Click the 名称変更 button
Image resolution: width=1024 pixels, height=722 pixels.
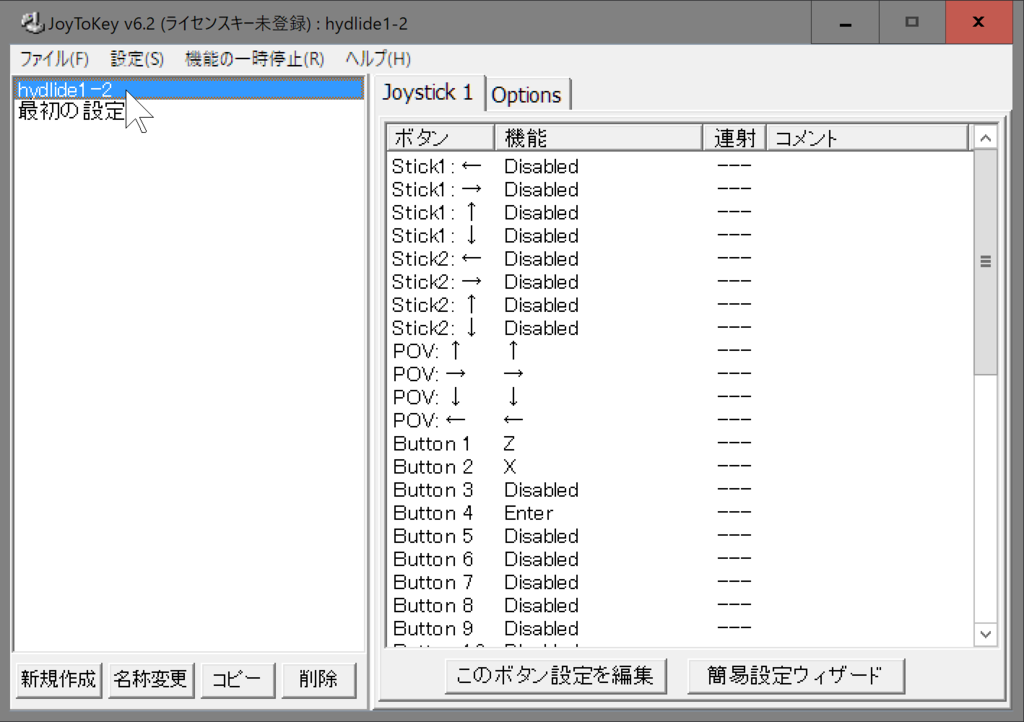(x=151, y=679)
